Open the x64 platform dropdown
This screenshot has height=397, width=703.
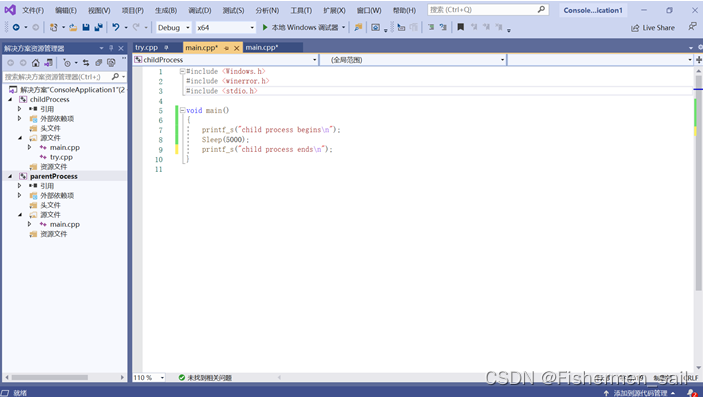click(226, 27)
